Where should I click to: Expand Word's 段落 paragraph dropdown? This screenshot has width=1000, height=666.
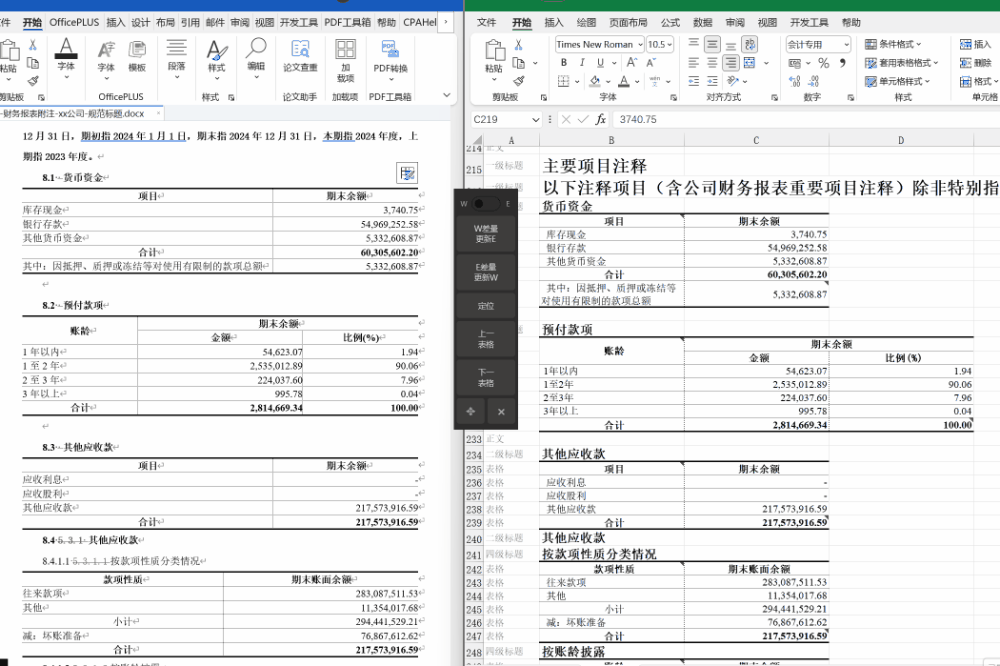(x=177, y=78)
